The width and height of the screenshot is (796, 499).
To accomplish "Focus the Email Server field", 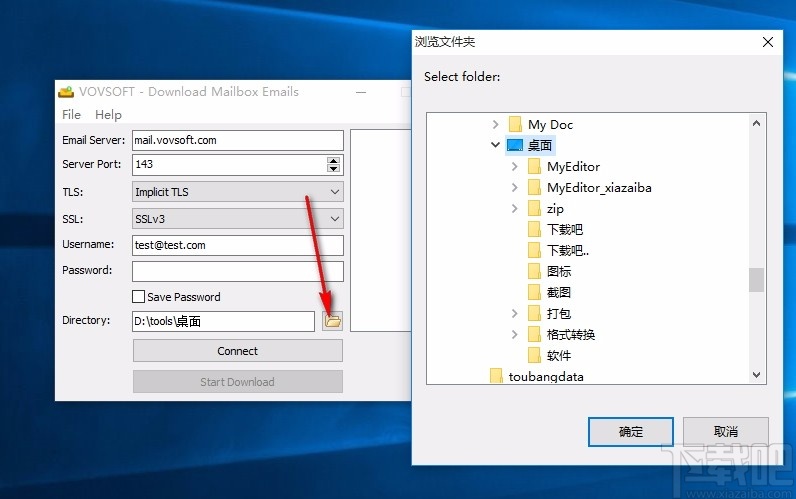I will coord(238,140).
